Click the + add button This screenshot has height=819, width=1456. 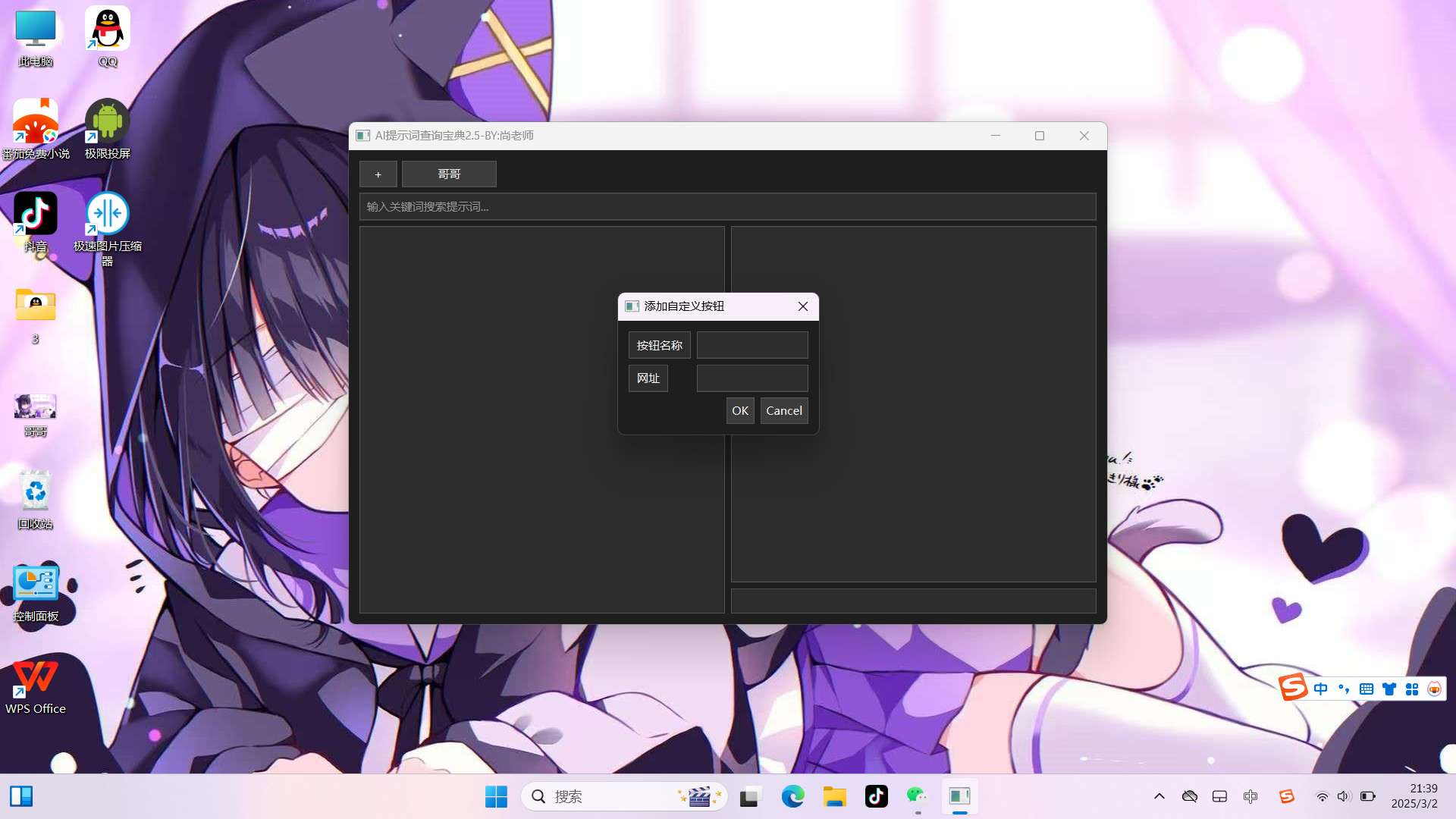click(378, 174)
